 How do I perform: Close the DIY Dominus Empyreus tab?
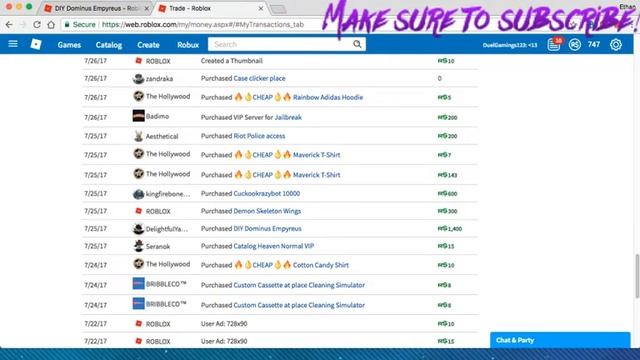coord(147,8)
